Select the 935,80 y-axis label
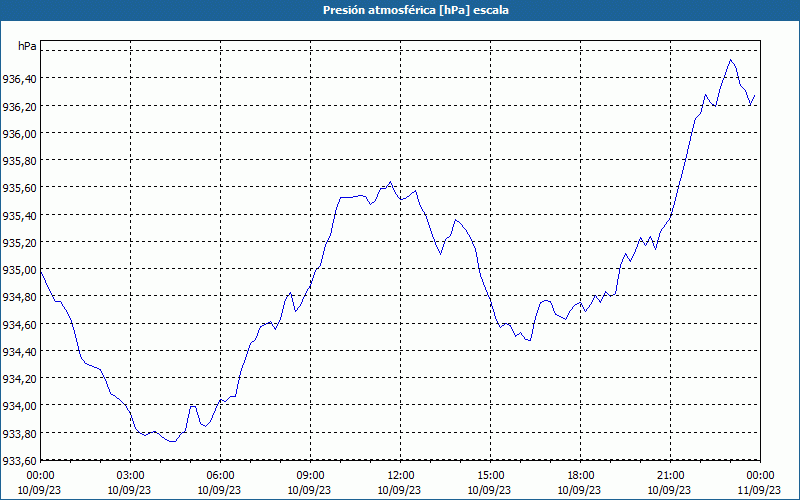This screenshot has height=500, width=800. point(19,160)
